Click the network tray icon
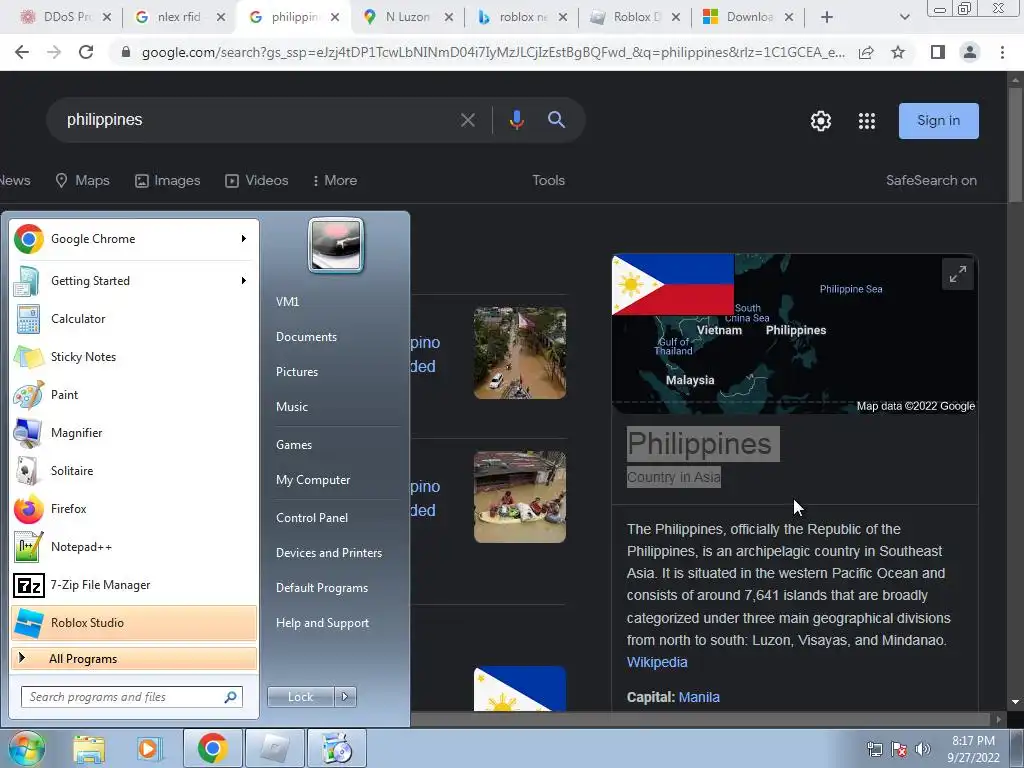The image size is (1024, 768). 874,749
